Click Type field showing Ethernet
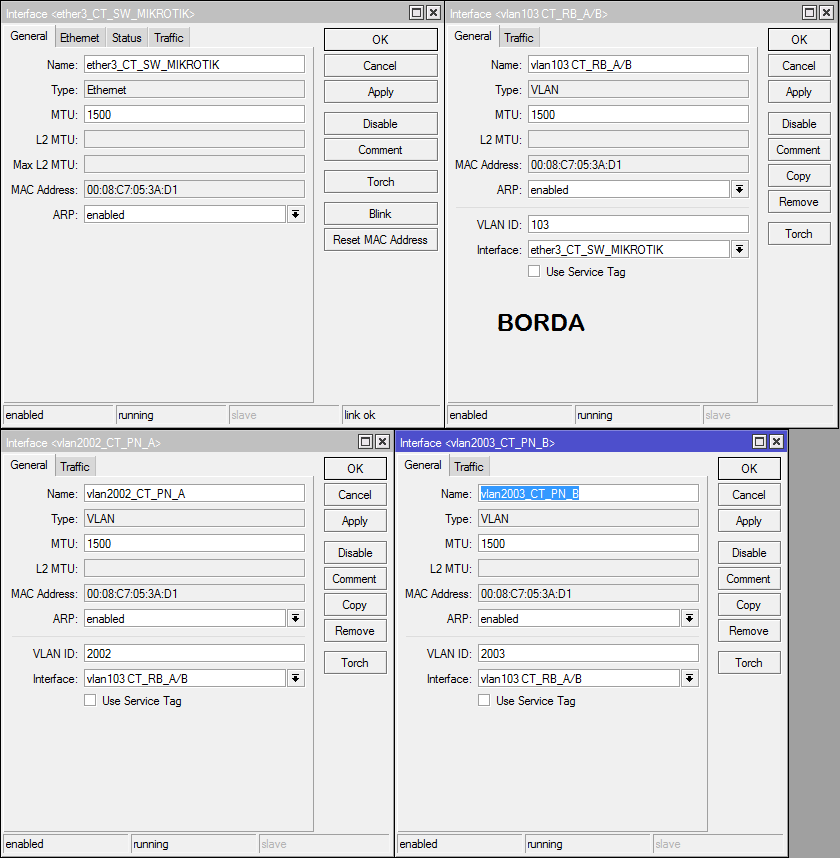 [194, 90]
